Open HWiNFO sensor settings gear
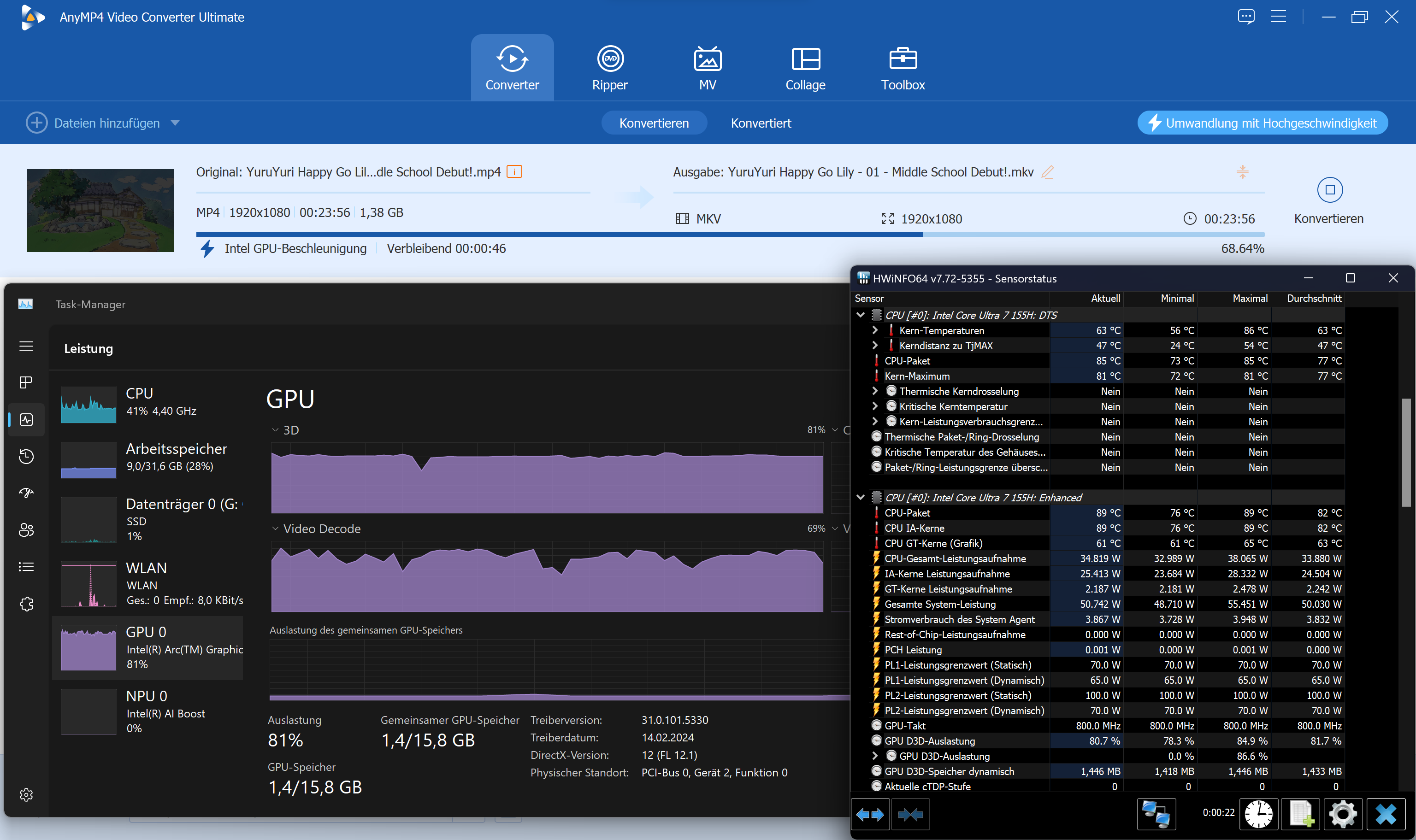 coord(1343,814)
